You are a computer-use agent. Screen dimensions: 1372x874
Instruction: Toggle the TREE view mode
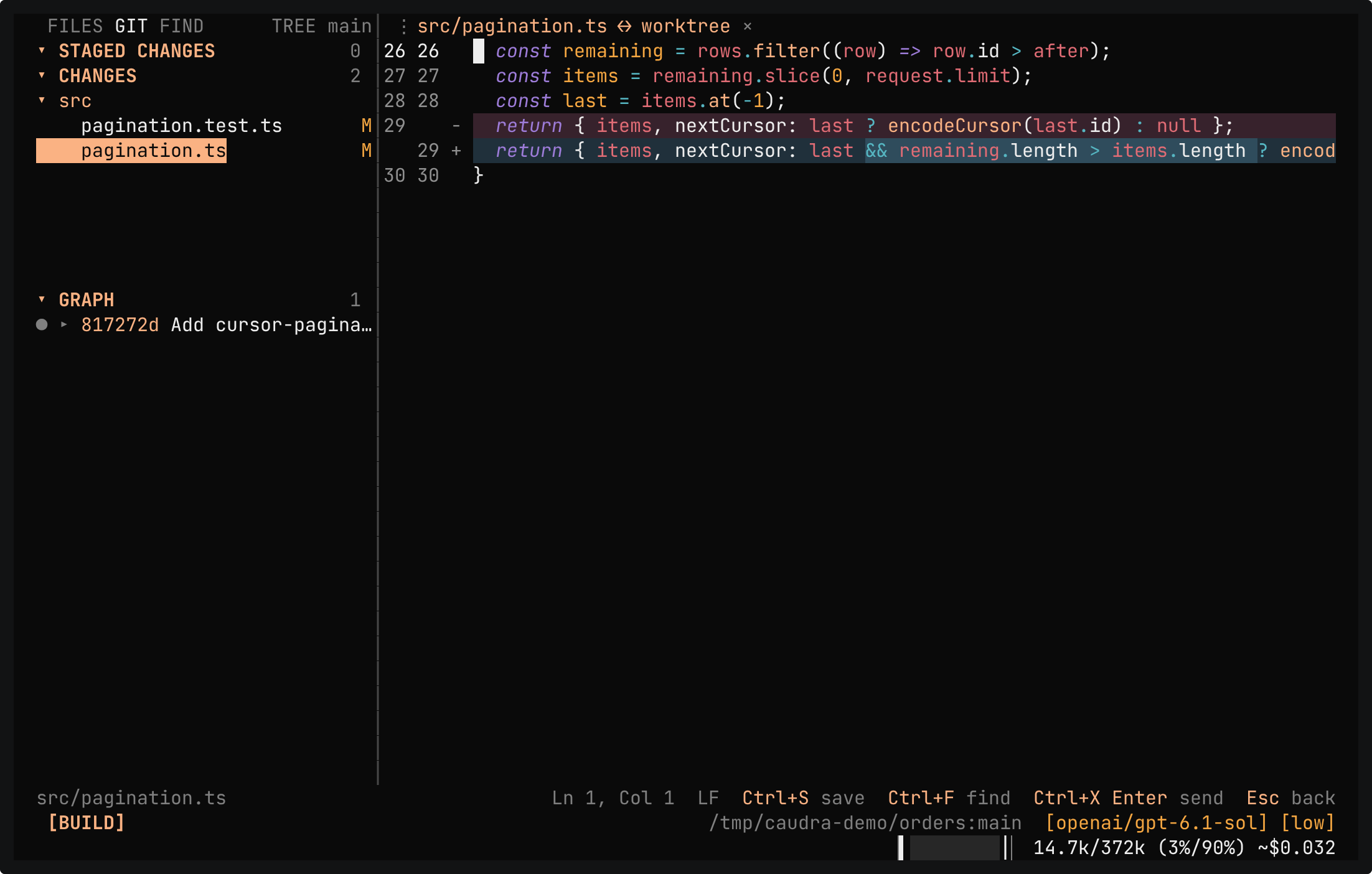(x=294, y=26)
